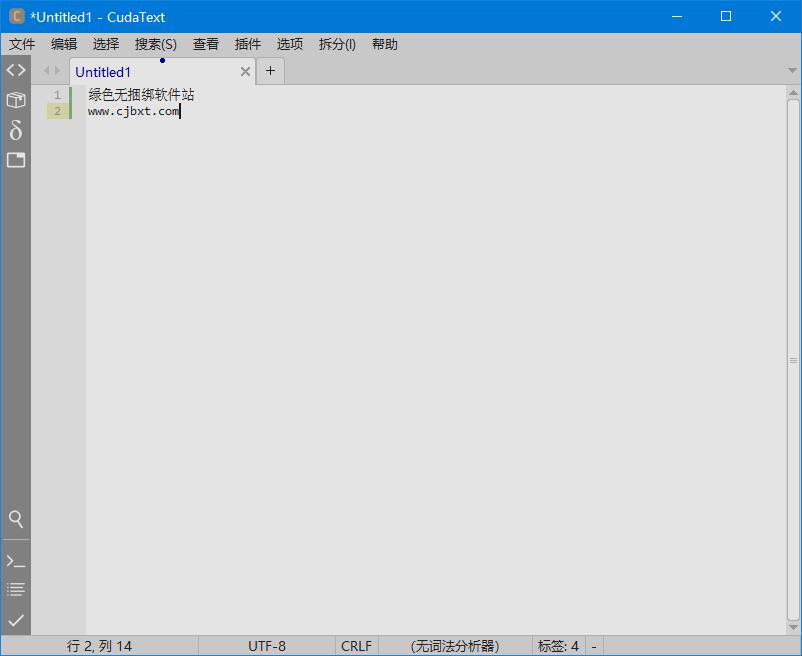The width and height of the screenshot is (802, 656).
Task: Open the Project manager cube icon
Action: tap(16, 100)
